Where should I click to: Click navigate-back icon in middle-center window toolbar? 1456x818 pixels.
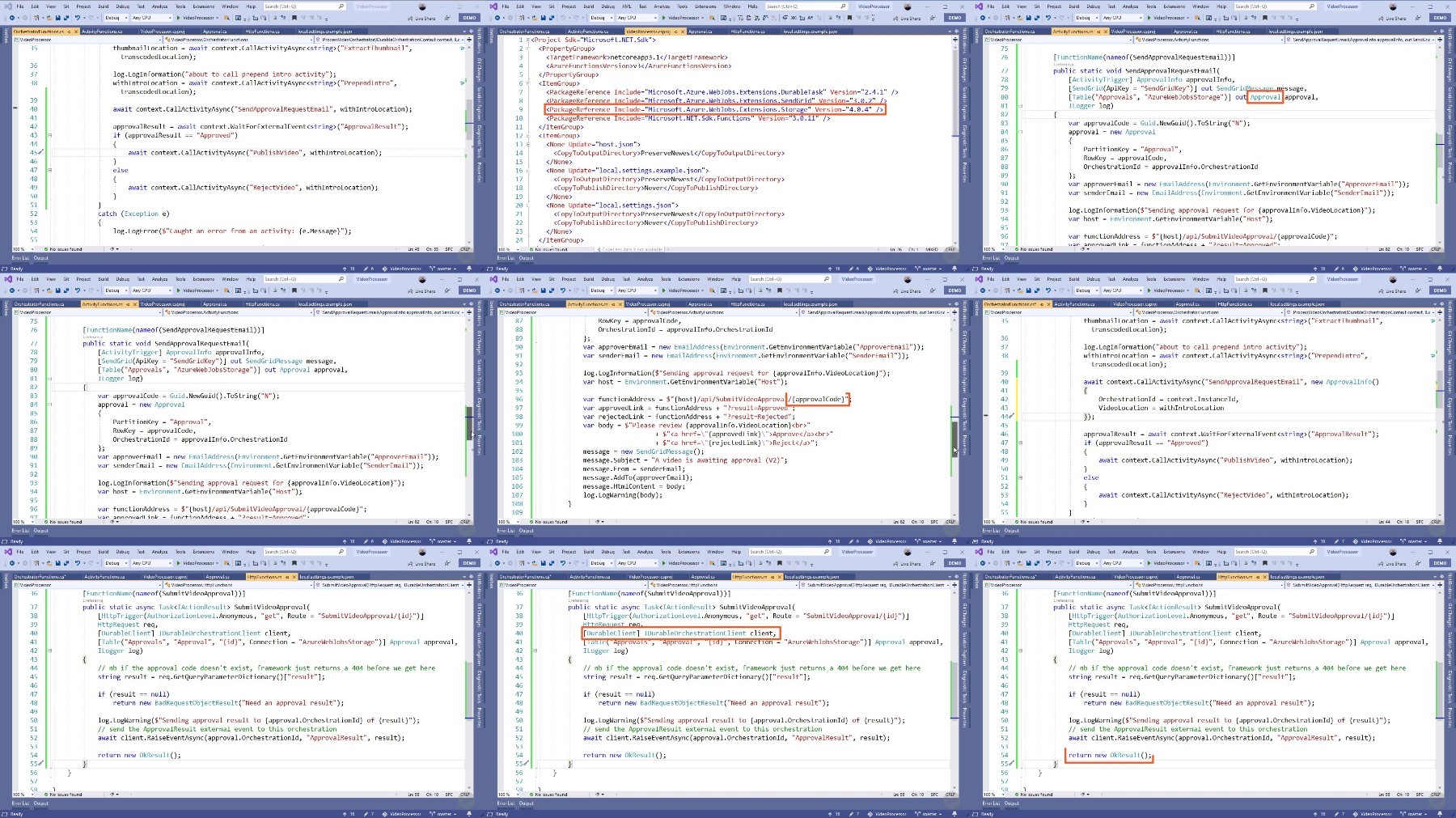[497, 290]
